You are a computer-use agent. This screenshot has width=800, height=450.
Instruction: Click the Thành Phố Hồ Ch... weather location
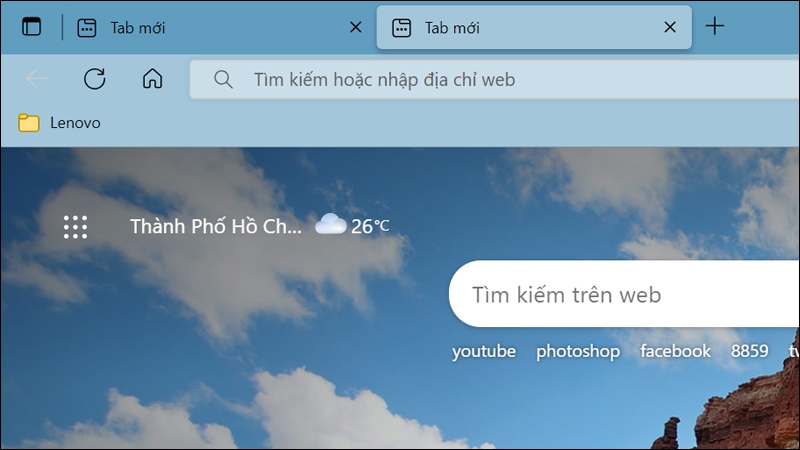(x=215, y=226)
